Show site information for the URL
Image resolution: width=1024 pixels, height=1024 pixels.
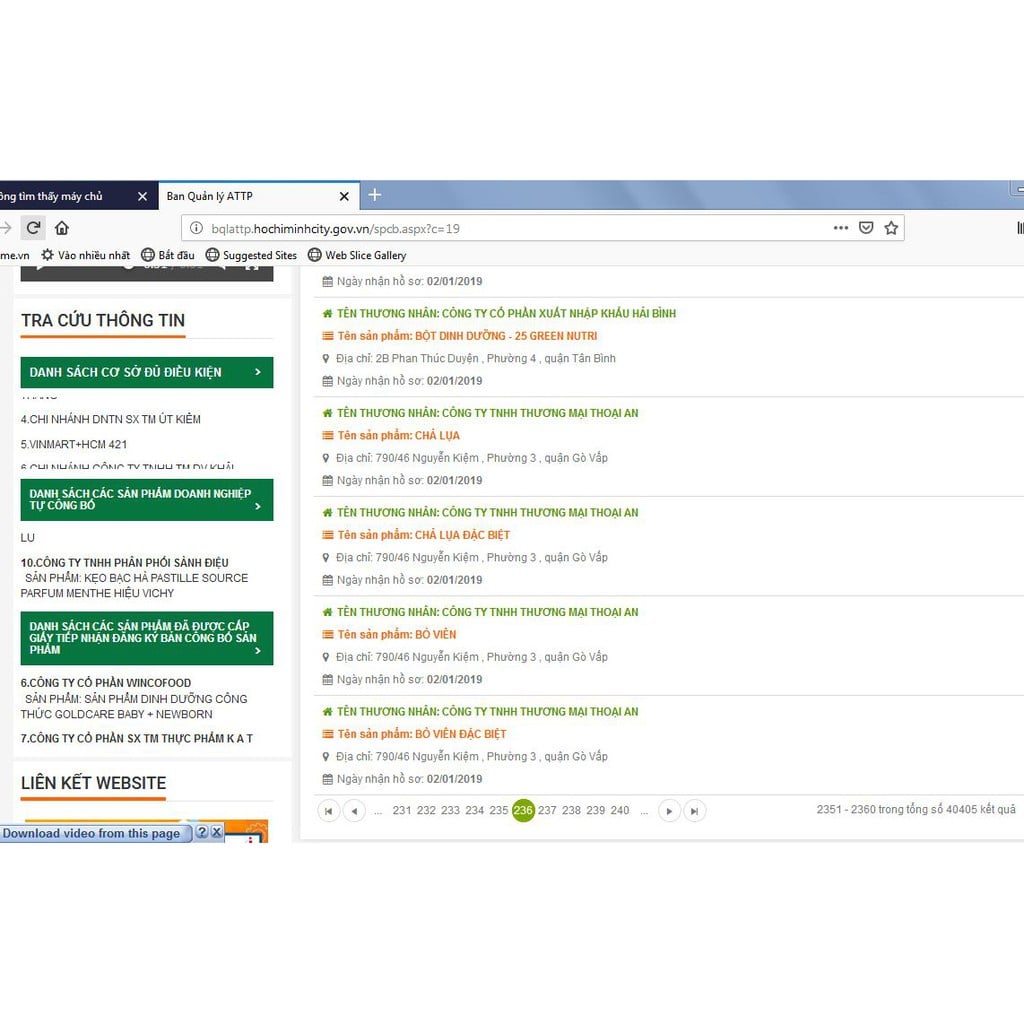(196, 228)
